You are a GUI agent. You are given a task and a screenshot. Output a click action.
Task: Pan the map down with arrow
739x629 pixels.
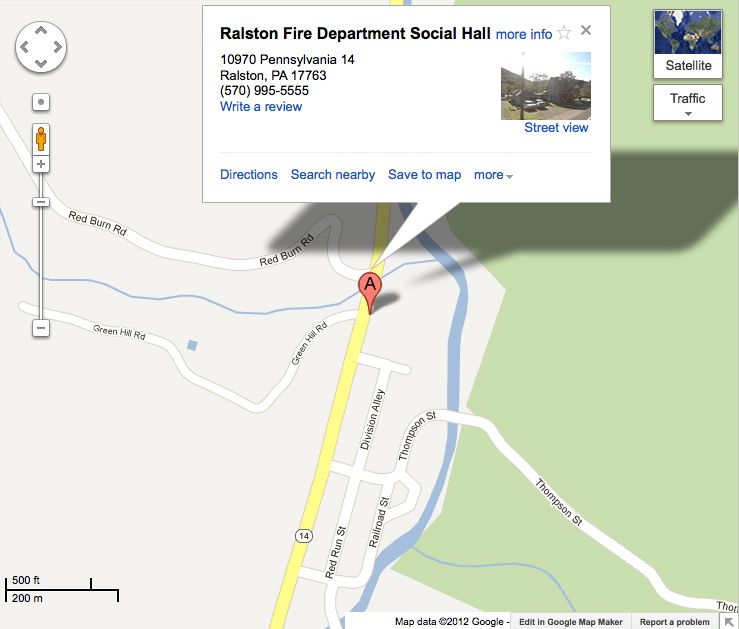pos(41,63)
